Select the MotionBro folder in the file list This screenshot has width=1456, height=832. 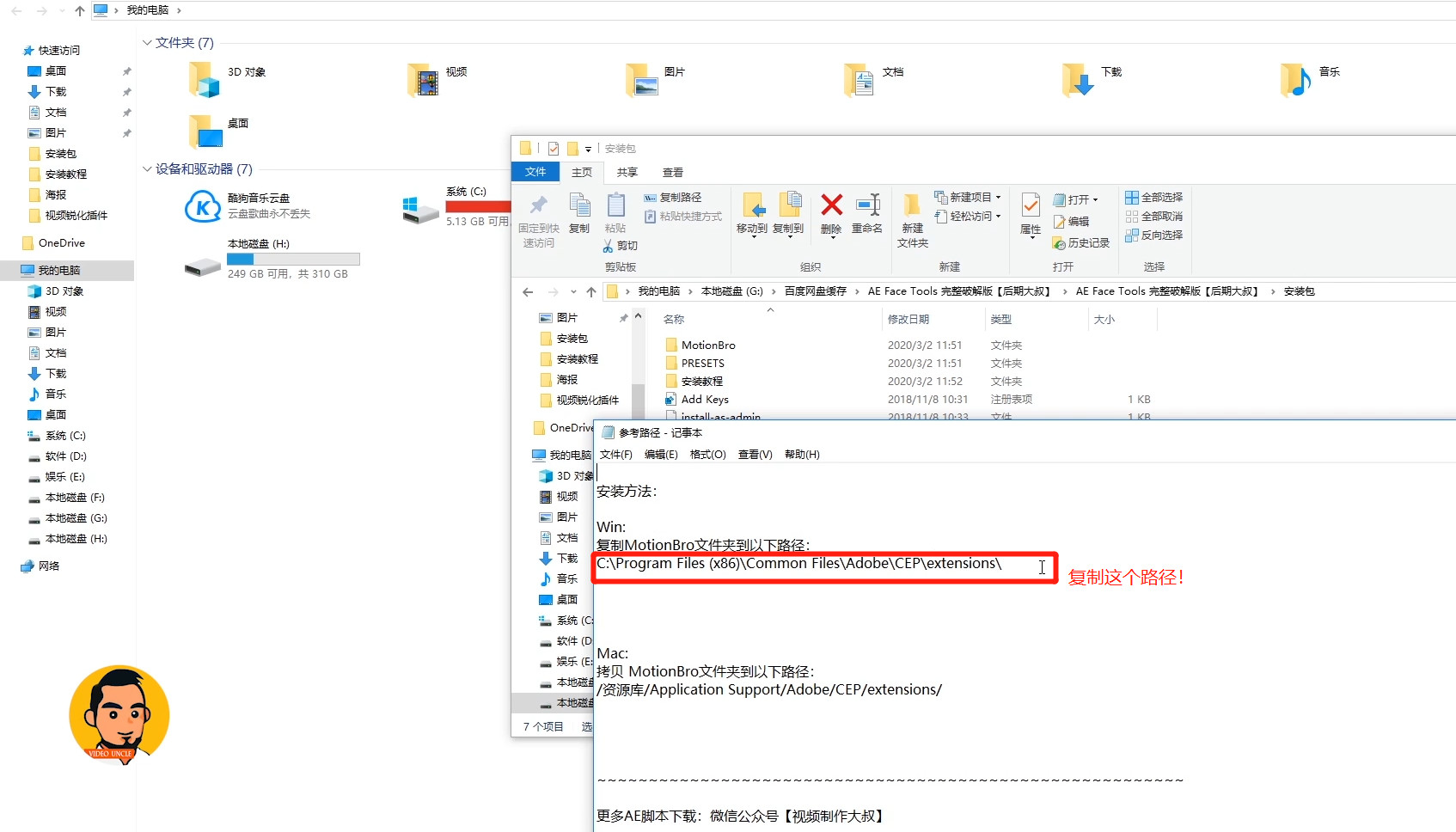click(x=708, y=346)
